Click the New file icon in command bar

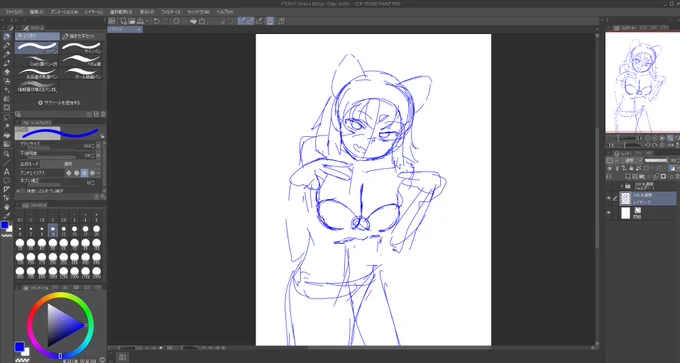tap(124, 21)
